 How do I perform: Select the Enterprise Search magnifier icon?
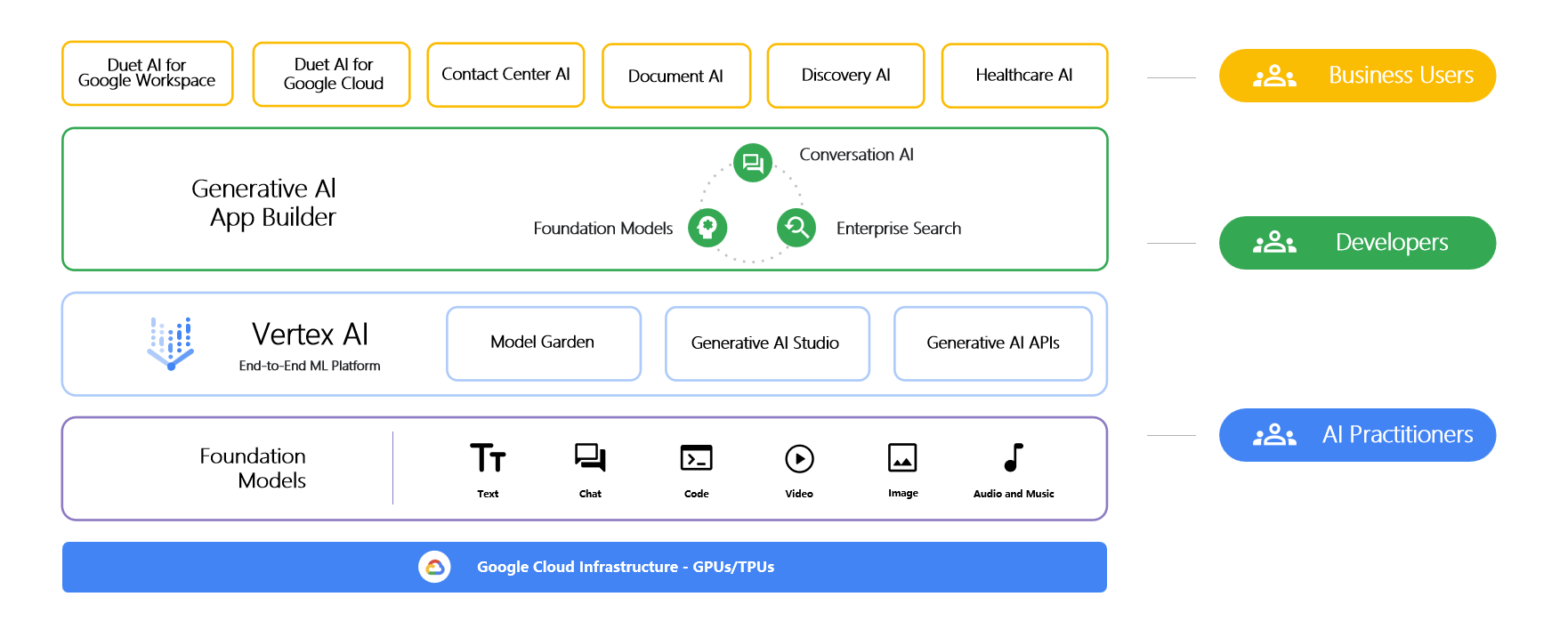tap(796, 228)
